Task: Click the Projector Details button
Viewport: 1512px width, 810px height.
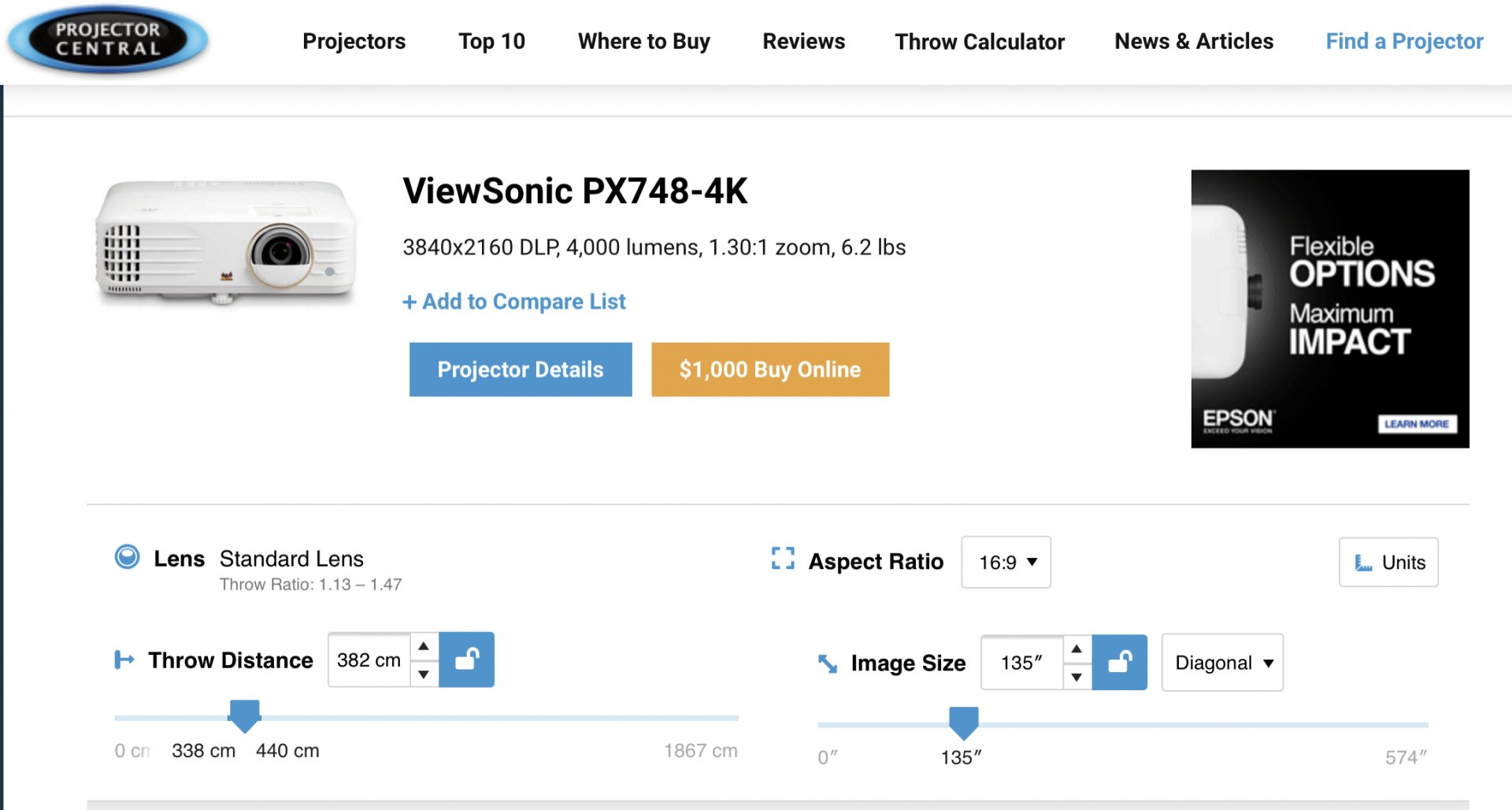Action: (x=521, y=370)
